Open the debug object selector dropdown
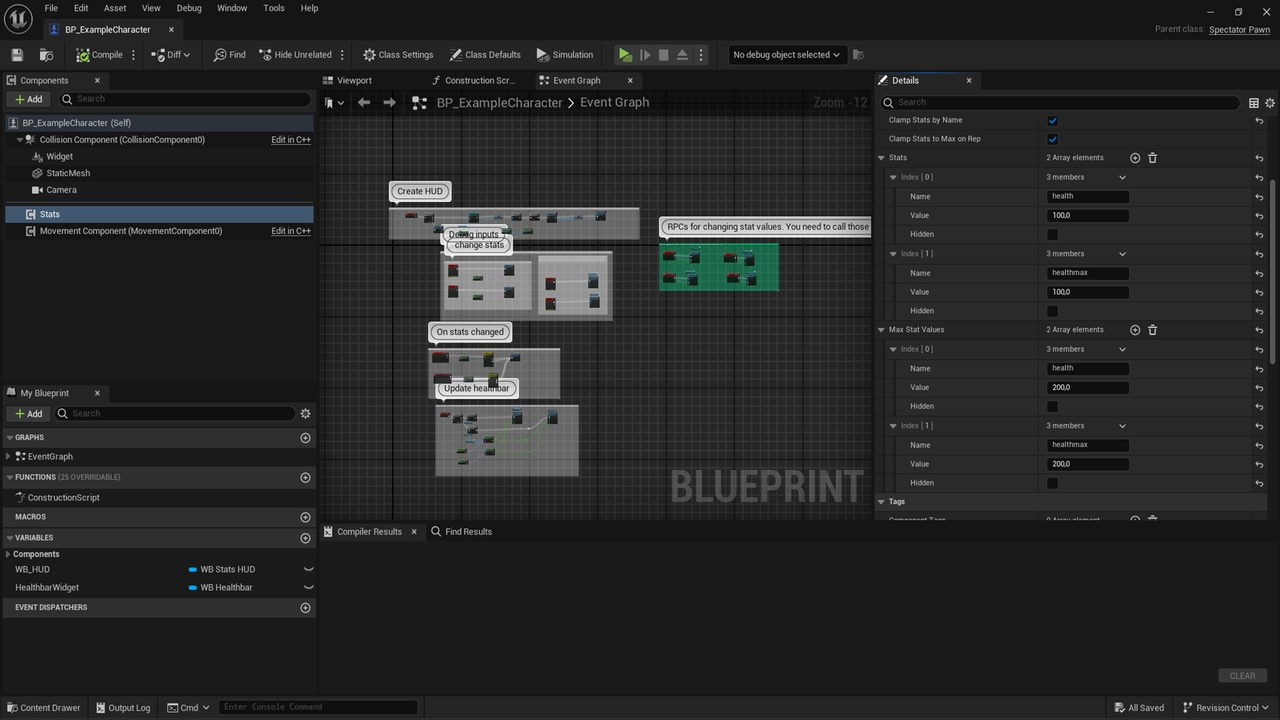Screen dimensions: 1280x720 (x=786, y=55)
